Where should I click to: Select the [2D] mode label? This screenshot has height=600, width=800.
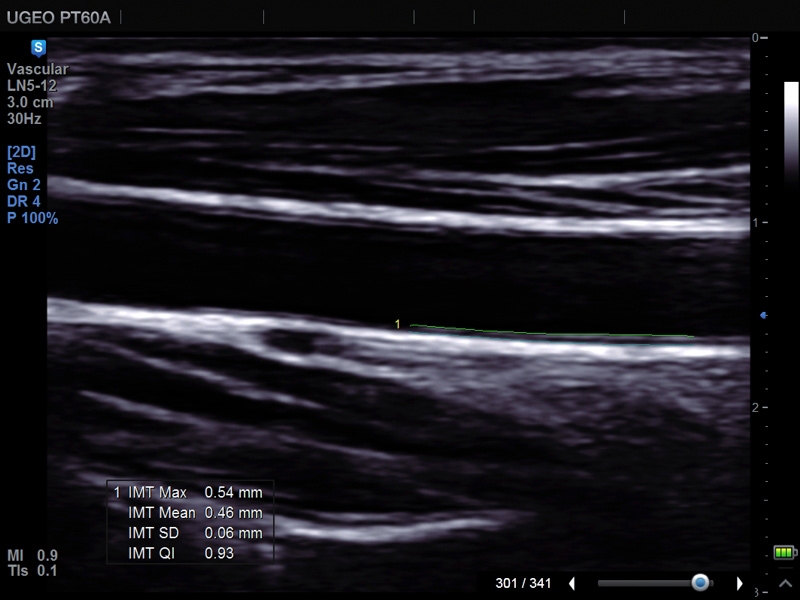[21, 152]
